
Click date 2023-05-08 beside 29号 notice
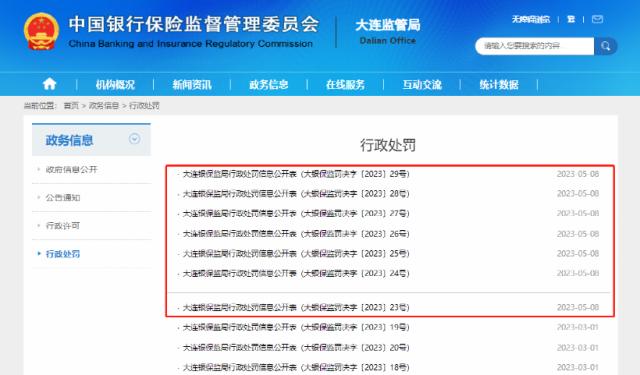(578, 174)
